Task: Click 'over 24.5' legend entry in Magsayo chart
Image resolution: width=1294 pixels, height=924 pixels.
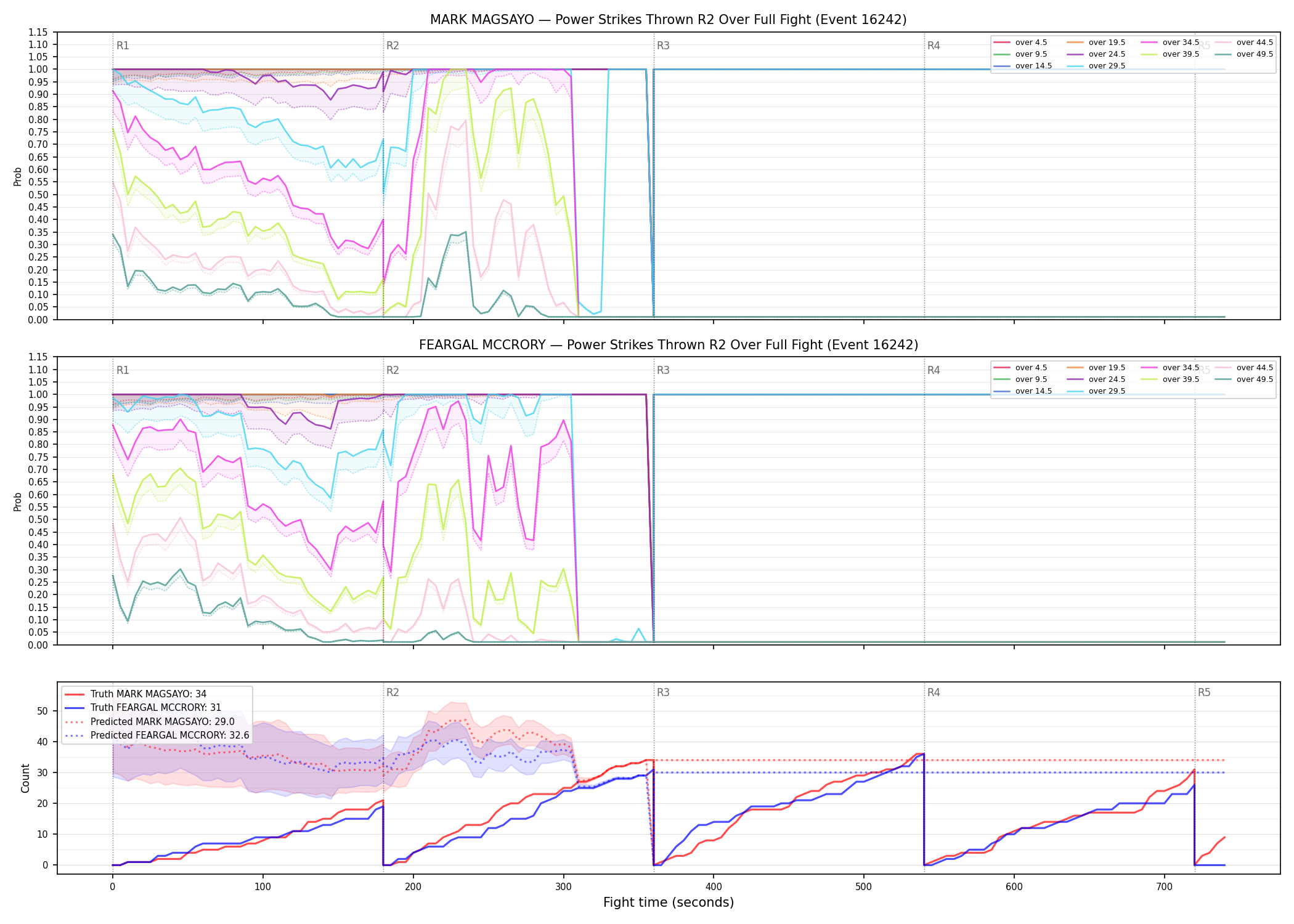Action: [1094, 54]
